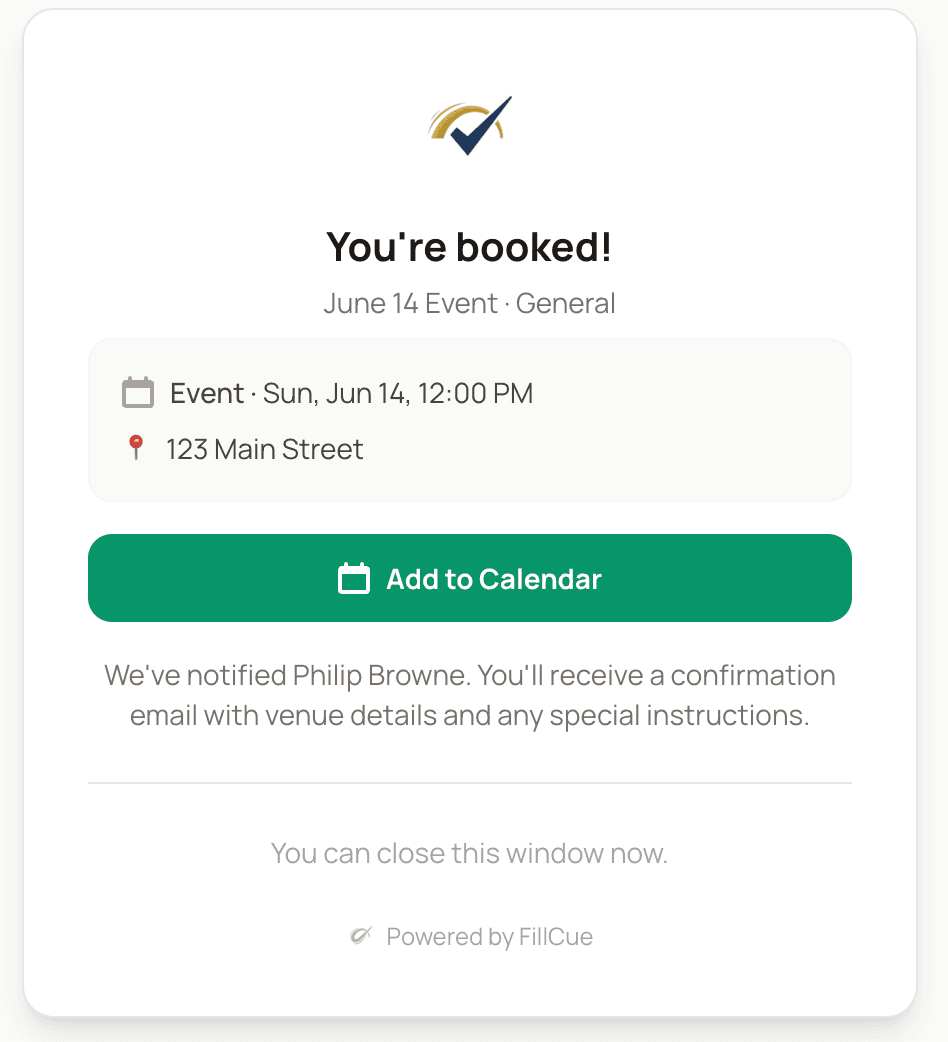Click the FillCue feather logo at the bottom

362,936
